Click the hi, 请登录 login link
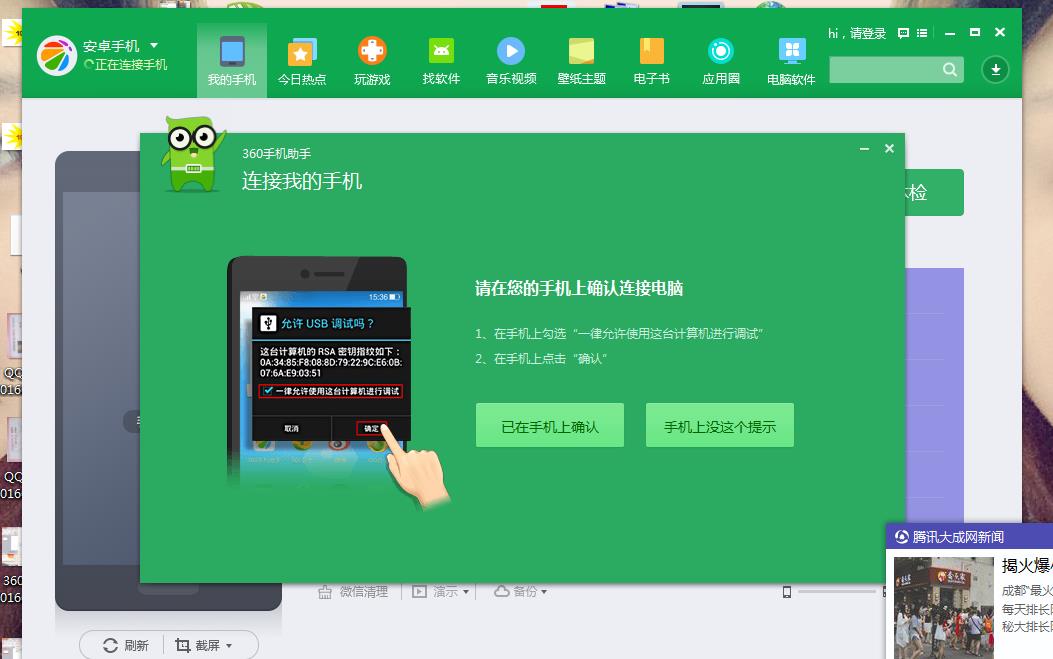This screenshot has width=1053, height=659. (x=857, y=33)
